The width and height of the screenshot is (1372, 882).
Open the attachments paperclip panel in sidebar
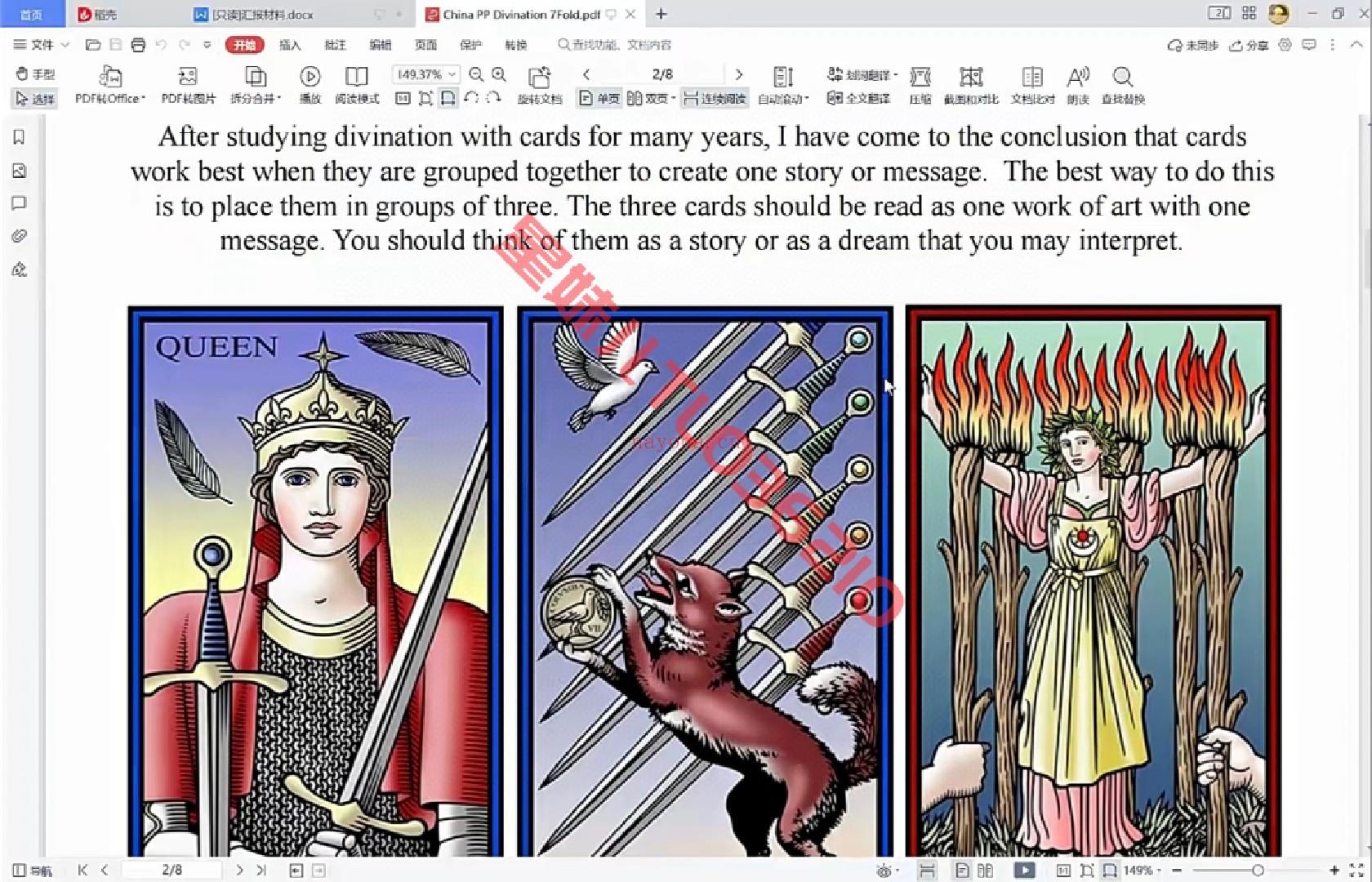(20, 236)
